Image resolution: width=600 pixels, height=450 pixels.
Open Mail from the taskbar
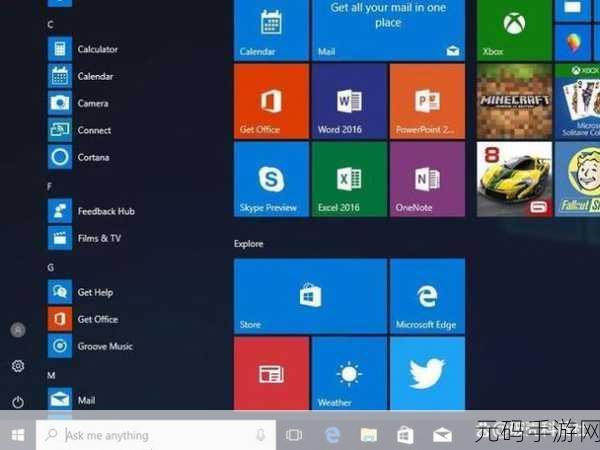(442, 435)
